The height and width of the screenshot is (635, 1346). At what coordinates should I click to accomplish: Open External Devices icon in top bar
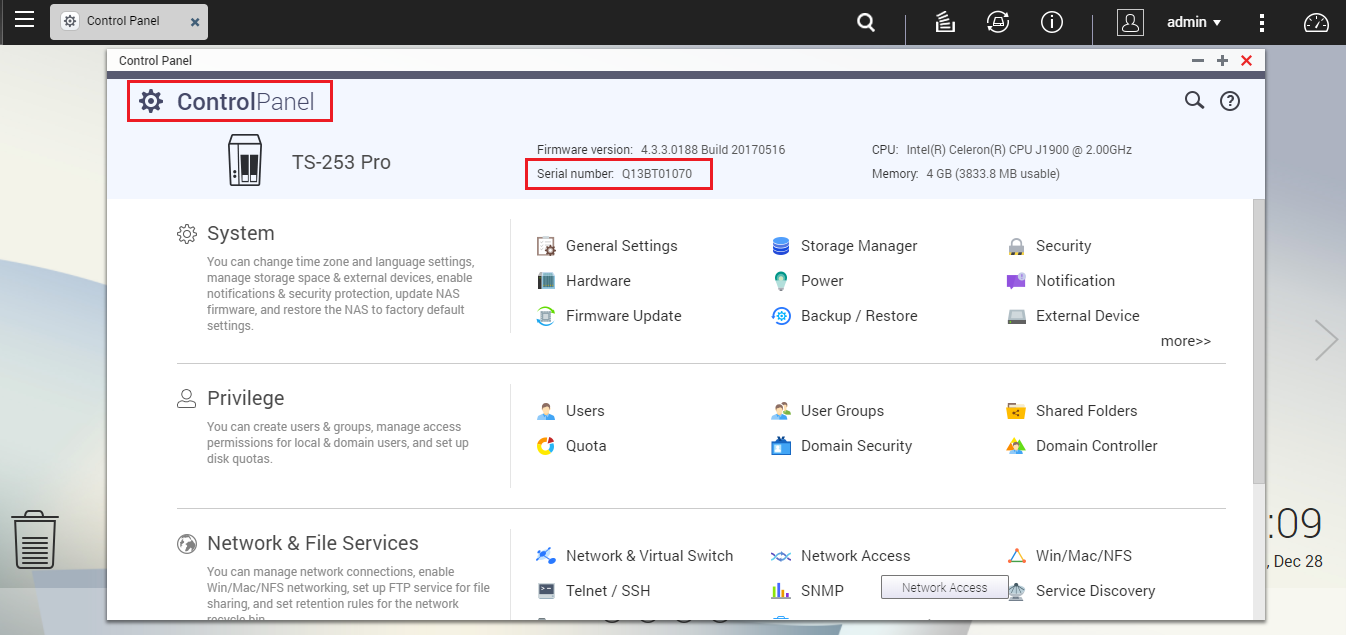tap(997, 22)
